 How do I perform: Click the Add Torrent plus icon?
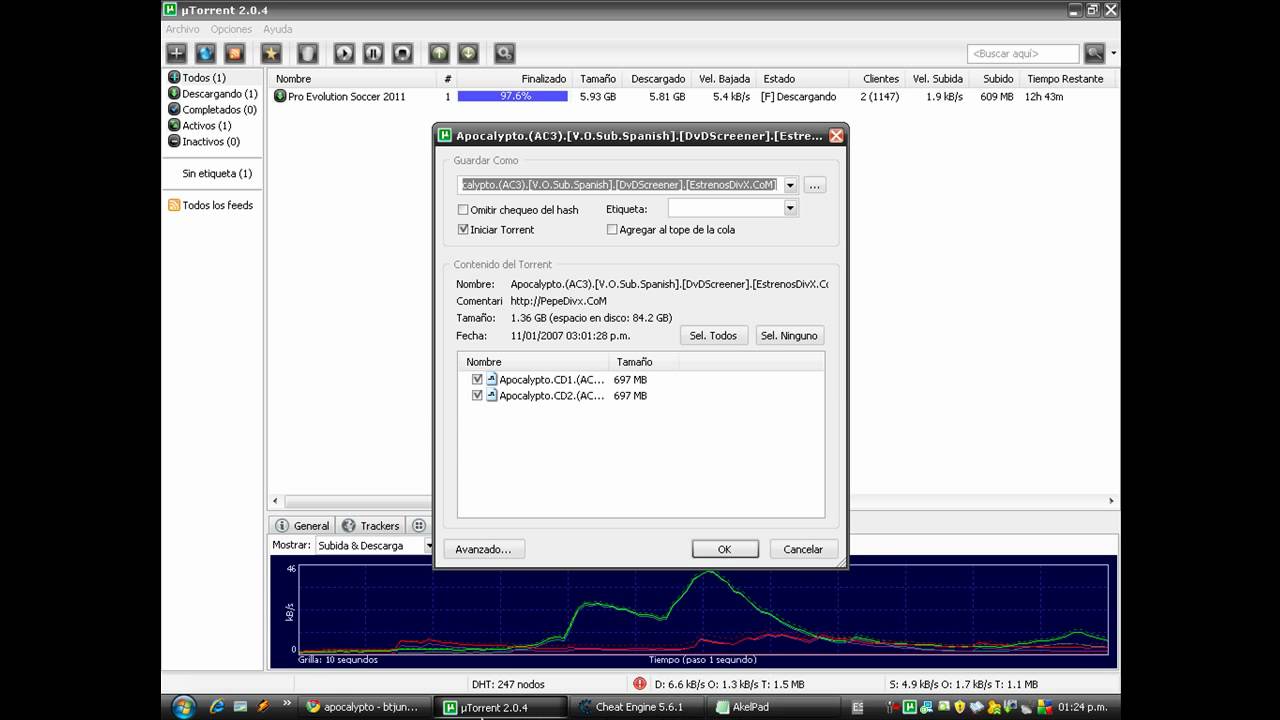[176, 53]
